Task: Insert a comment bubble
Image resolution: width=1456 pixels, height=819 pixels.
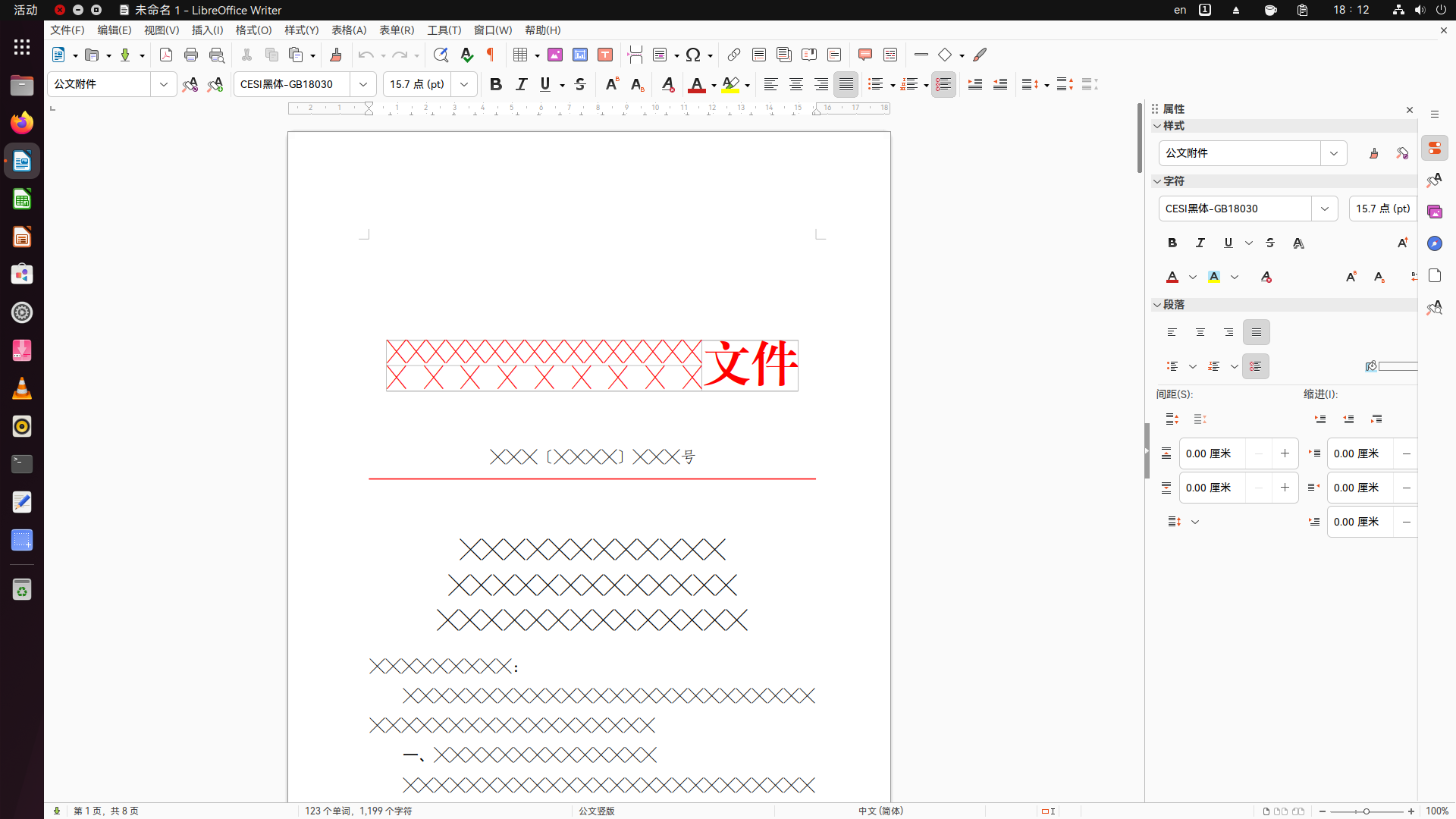Action: point(865,55)
